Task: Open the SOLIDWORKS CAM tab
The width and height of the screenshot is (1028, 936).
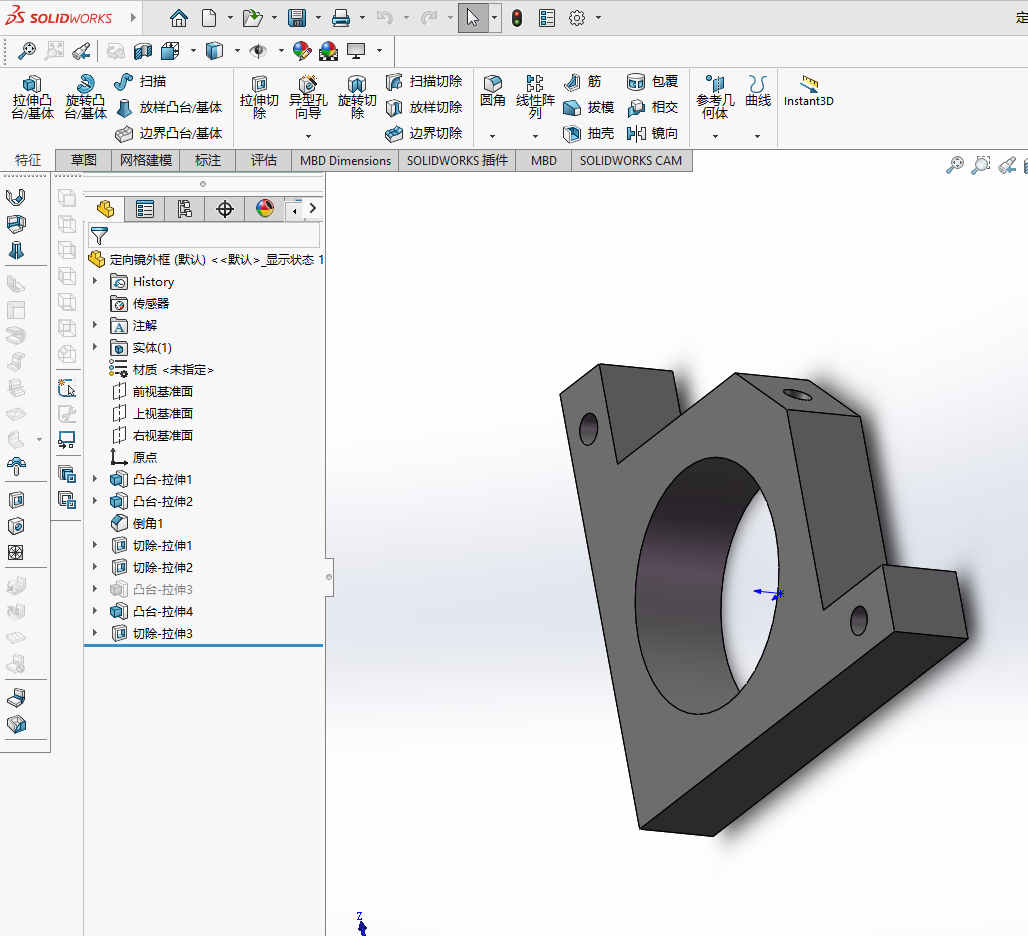Action: point(630,160)
